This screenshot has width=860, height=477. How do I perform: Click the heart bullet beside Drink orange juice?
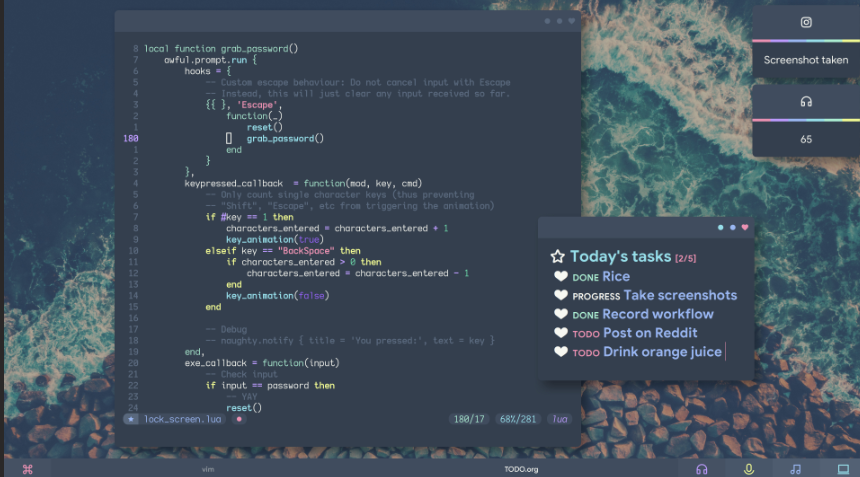point(561,352)
